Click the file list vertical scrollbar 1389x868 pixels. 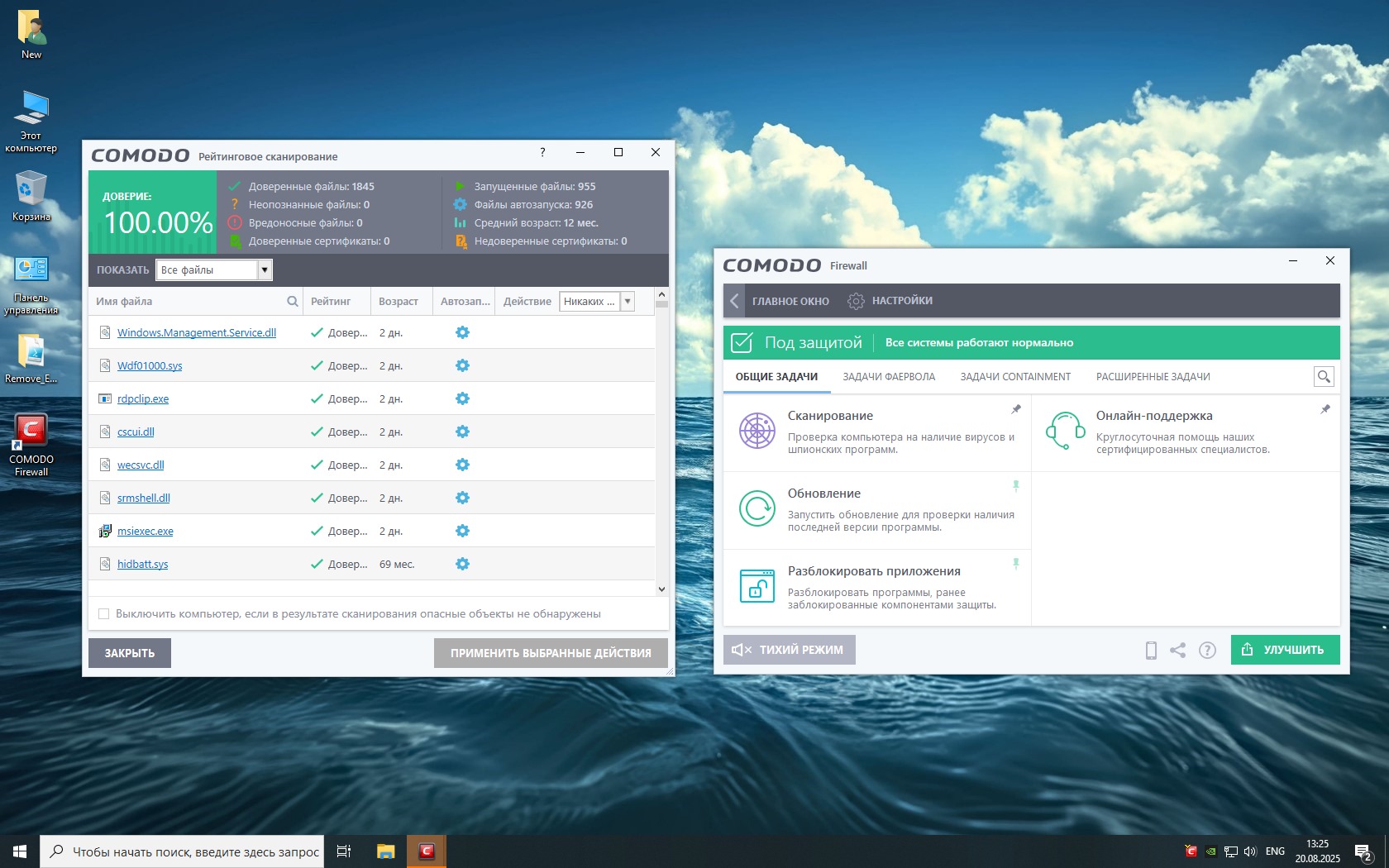[x=661, y=446]
